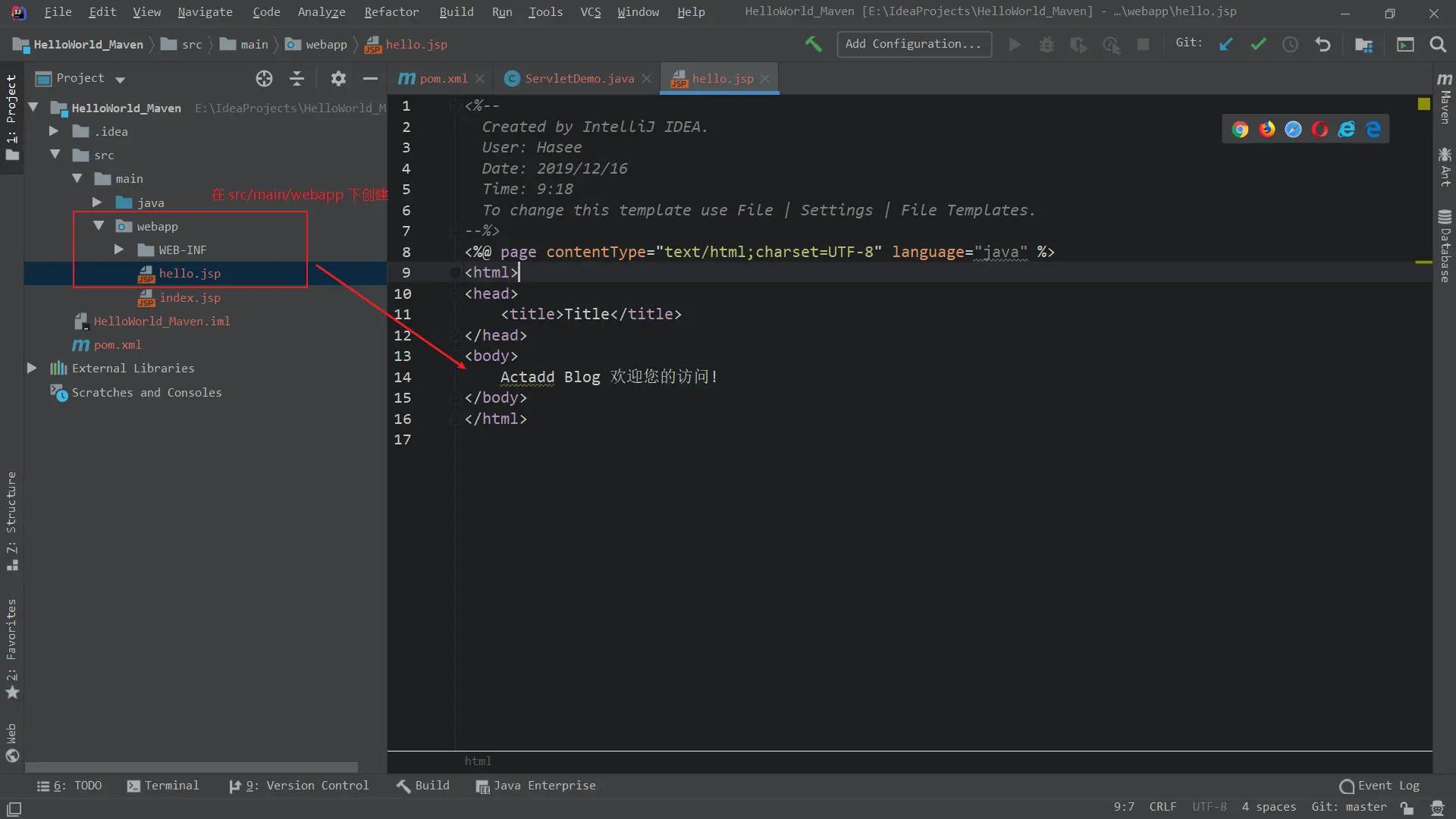
Task: Click Add Configuration button
Action: coord(913,44)
